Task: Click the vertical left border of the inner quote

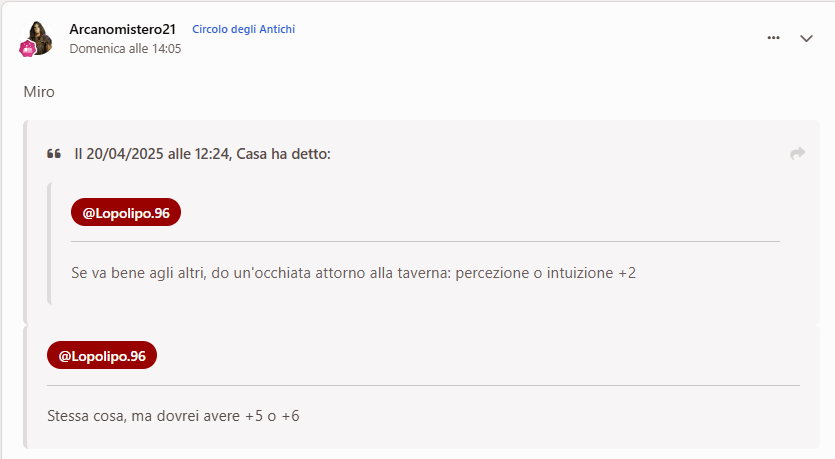Action: [x=49, y=242]
